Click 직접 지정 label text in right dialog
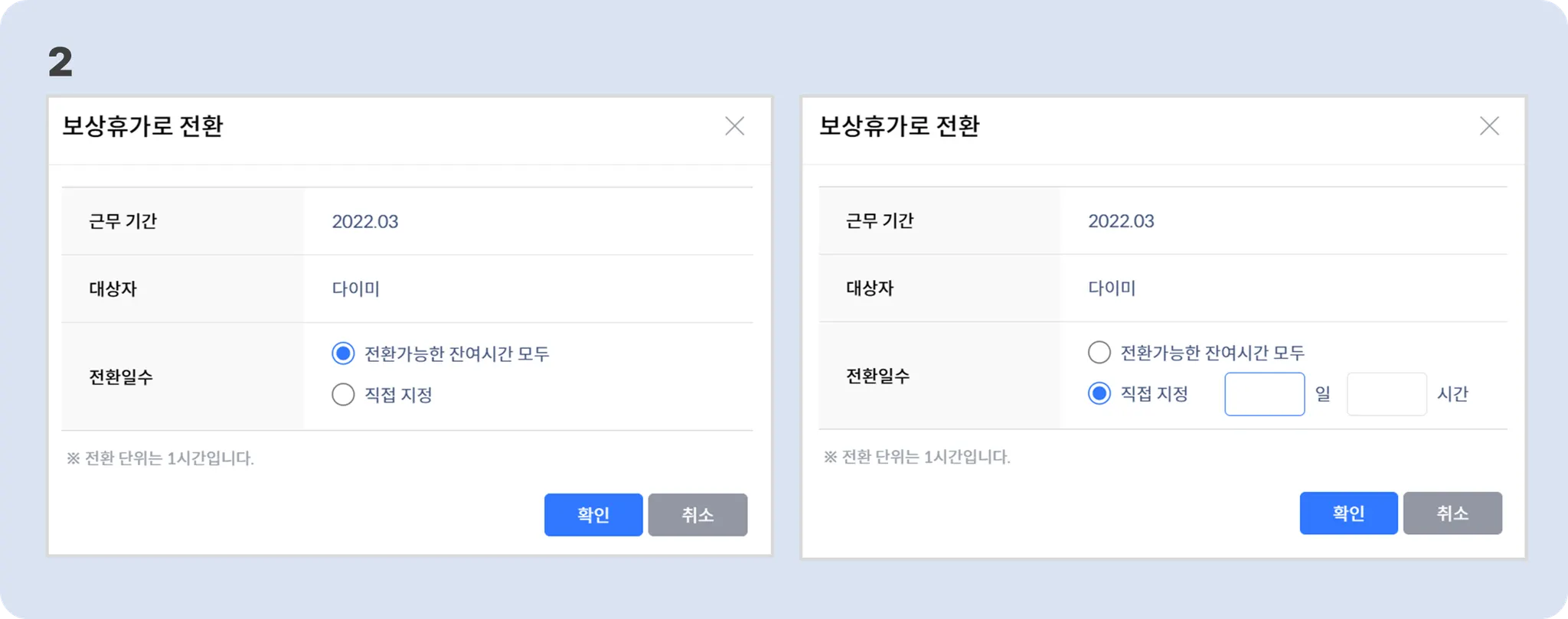The height and width of the screenshot is (619, 1568). 1154,394
